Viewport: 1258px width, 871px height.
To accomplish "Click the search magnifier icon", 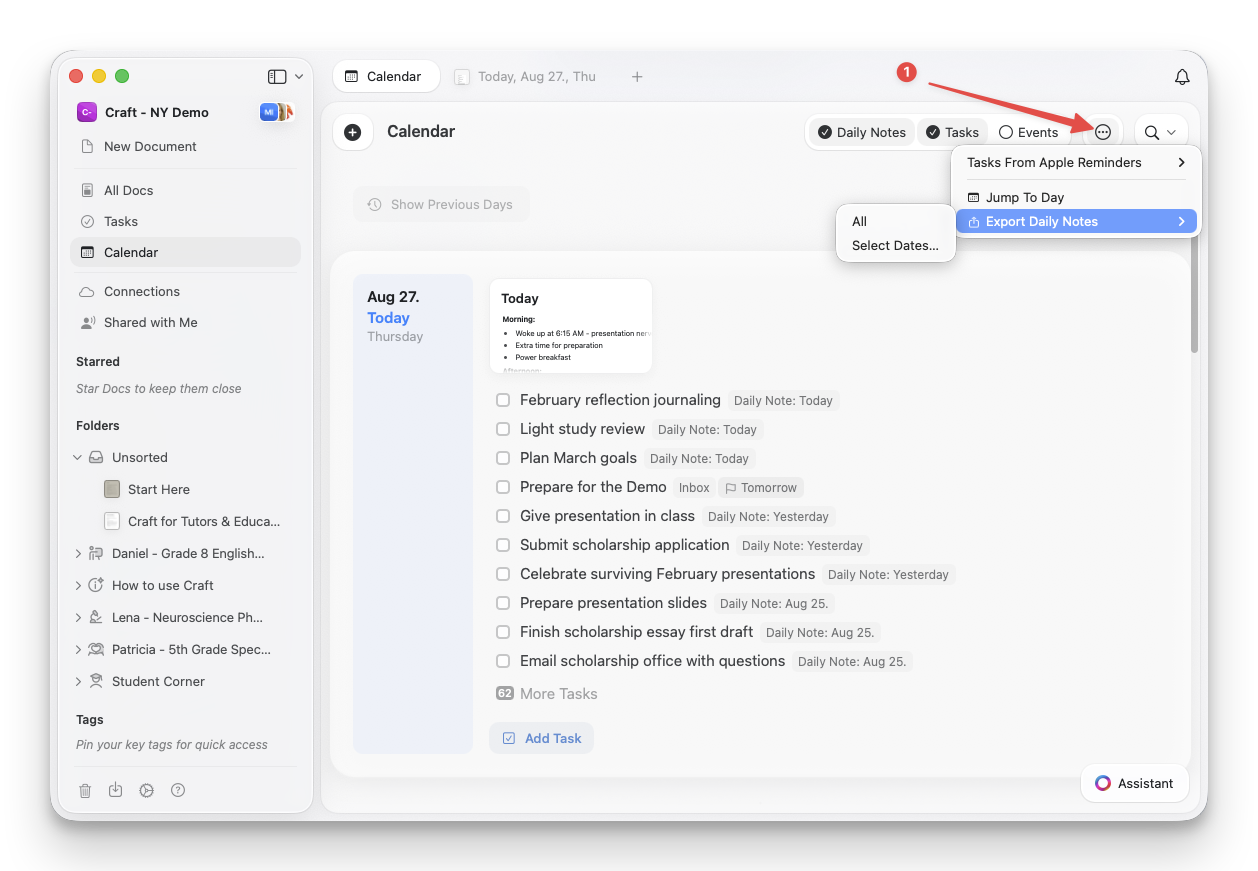I will tap(1152, 132).
